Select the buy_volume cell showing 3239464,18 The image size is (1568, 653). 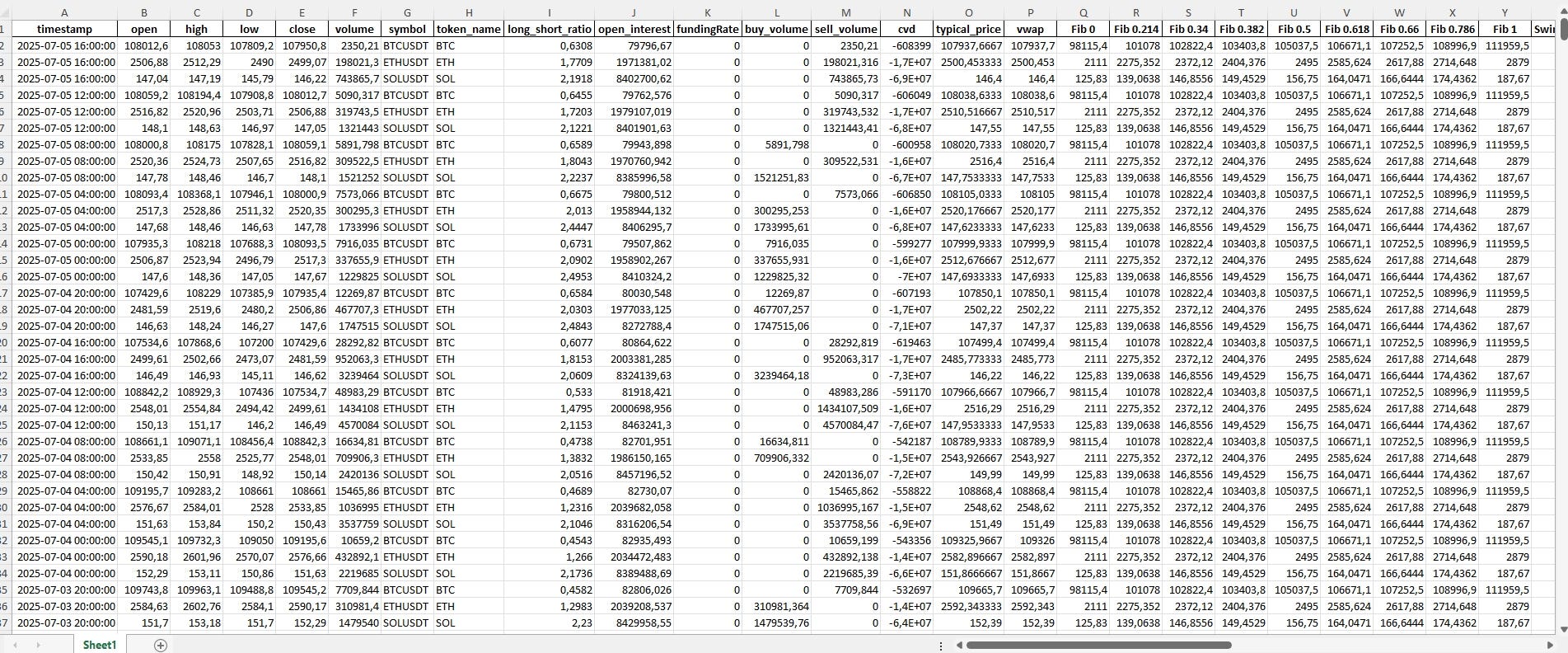777,375
